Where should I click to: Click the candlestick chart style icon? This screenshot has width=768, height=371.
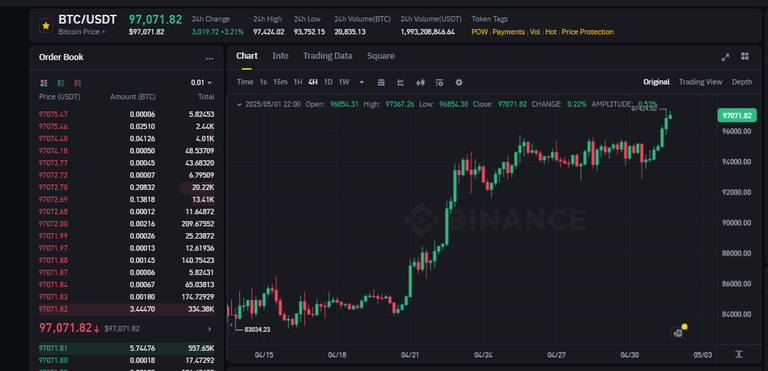pyautogui.click(x=420, y=82)
